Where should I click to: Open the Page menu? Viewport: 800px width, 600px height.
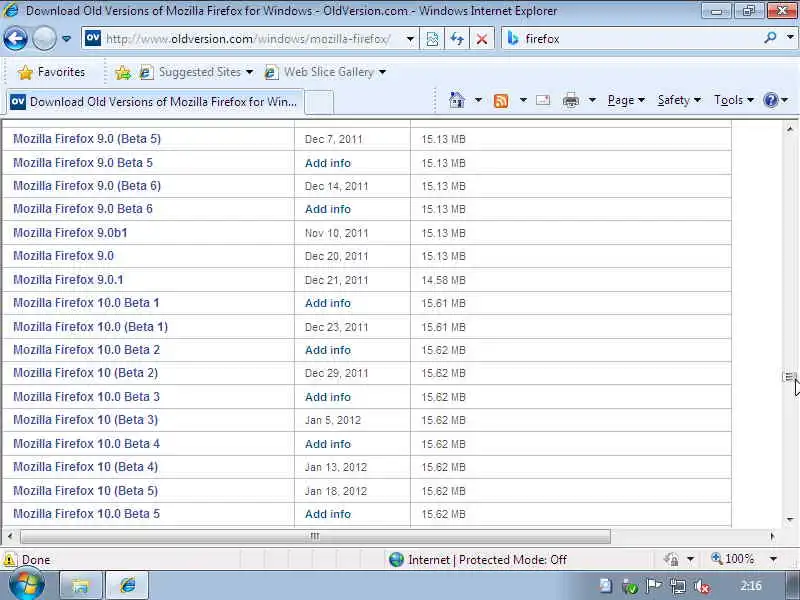[x=626, y=100]
